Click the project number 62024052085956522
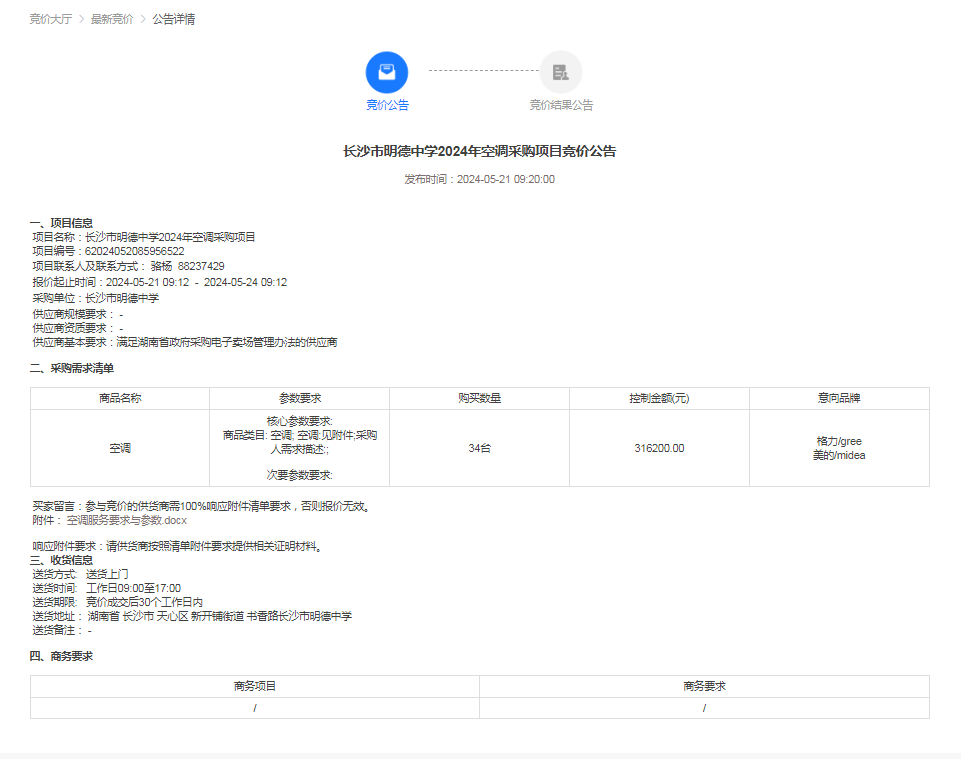The width and height of the screenshot is (961, 759). coord(134,251)
